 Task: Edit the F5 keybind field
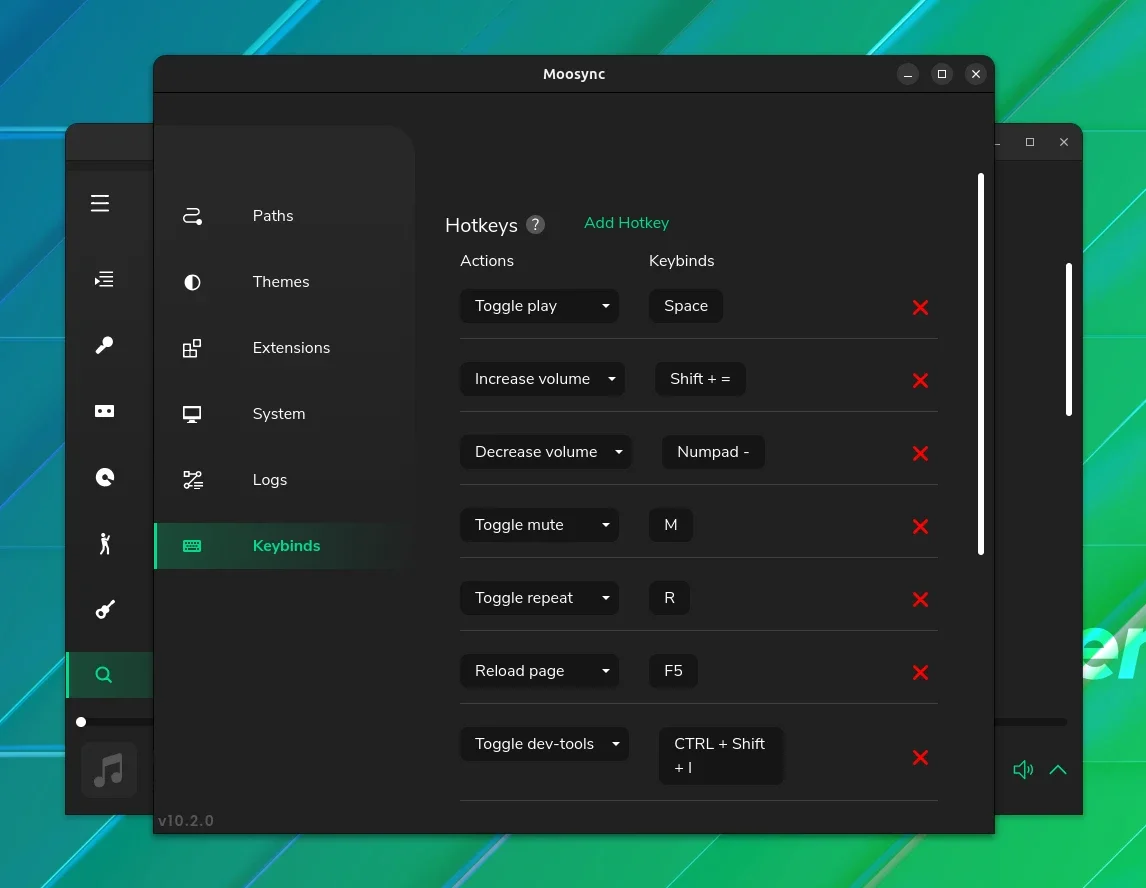pyautogui.click(x=673, y=671)
